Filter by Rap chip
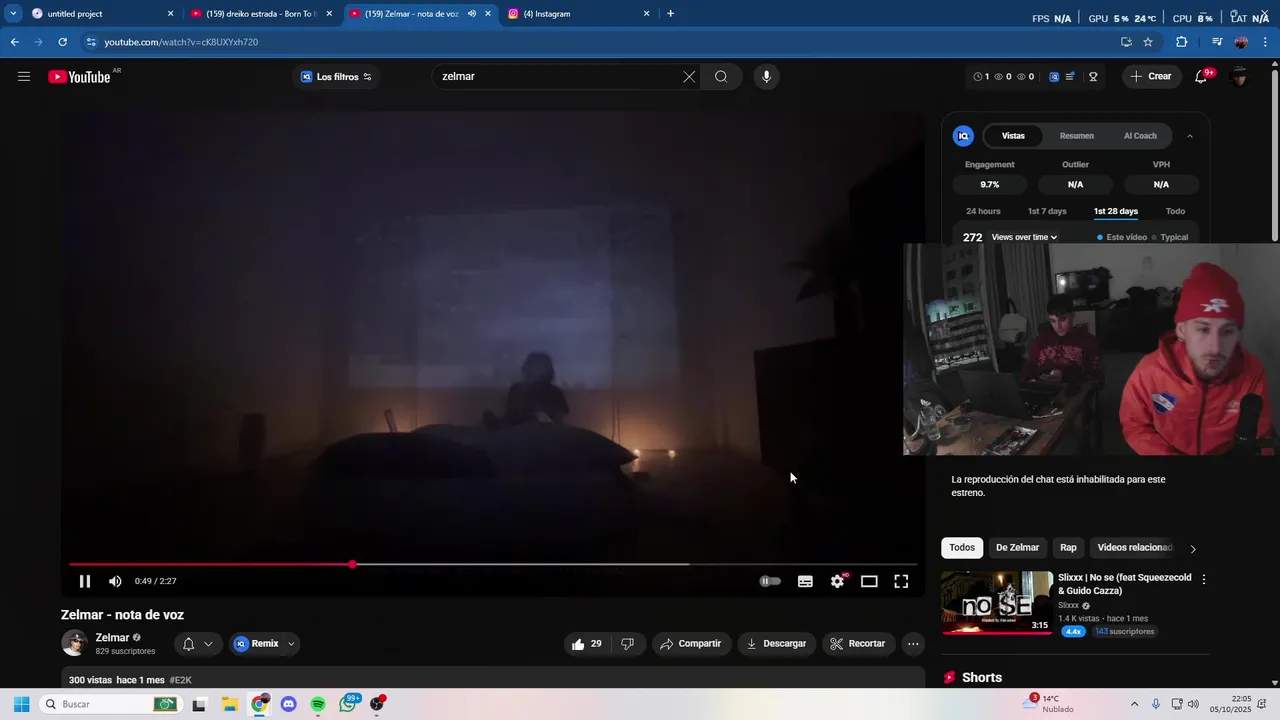The height and width of the screenshot is (720, 1280). [x=1068, y=548]
